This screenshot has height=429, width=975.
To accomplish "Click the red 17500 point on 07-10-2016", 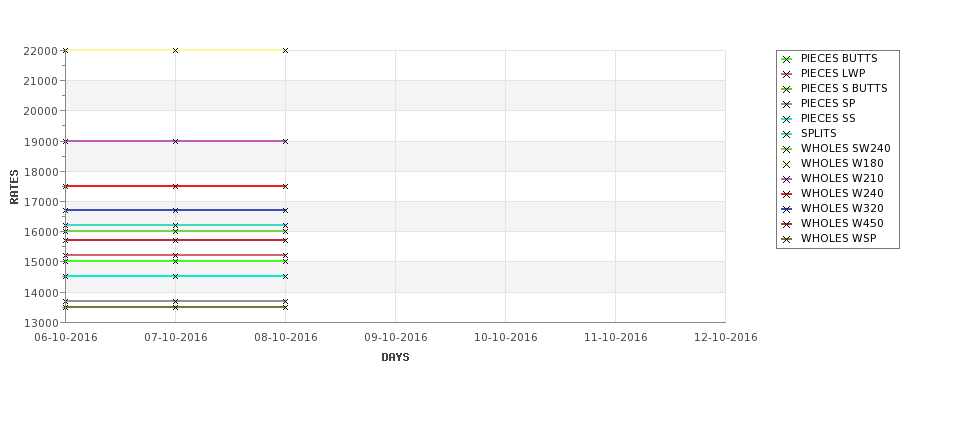I will pyautogui.click(x=175, y=187).
